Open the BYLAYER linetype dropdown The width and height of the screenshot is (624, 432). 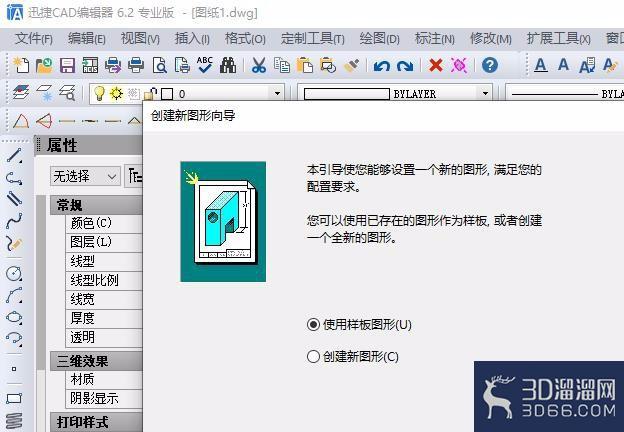pos(566,94)
